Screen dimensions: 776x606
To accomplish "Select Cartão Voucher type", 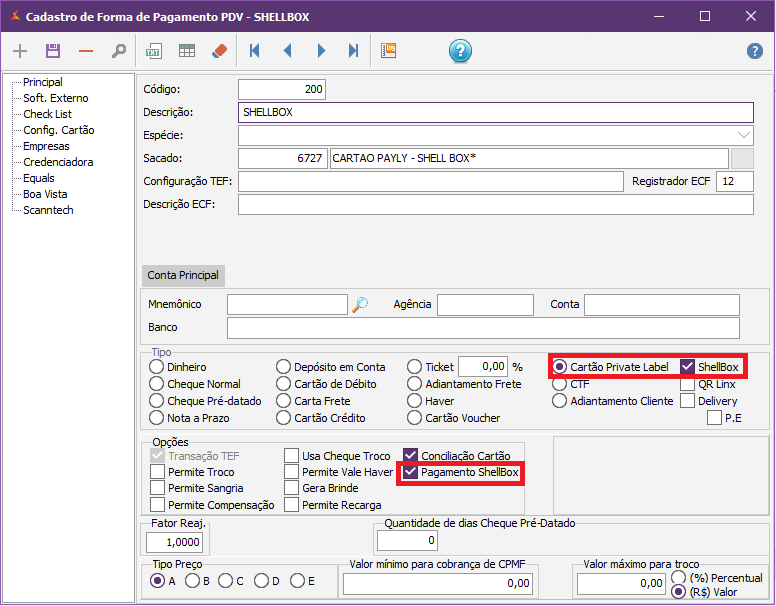I will [x=414, y=418].
